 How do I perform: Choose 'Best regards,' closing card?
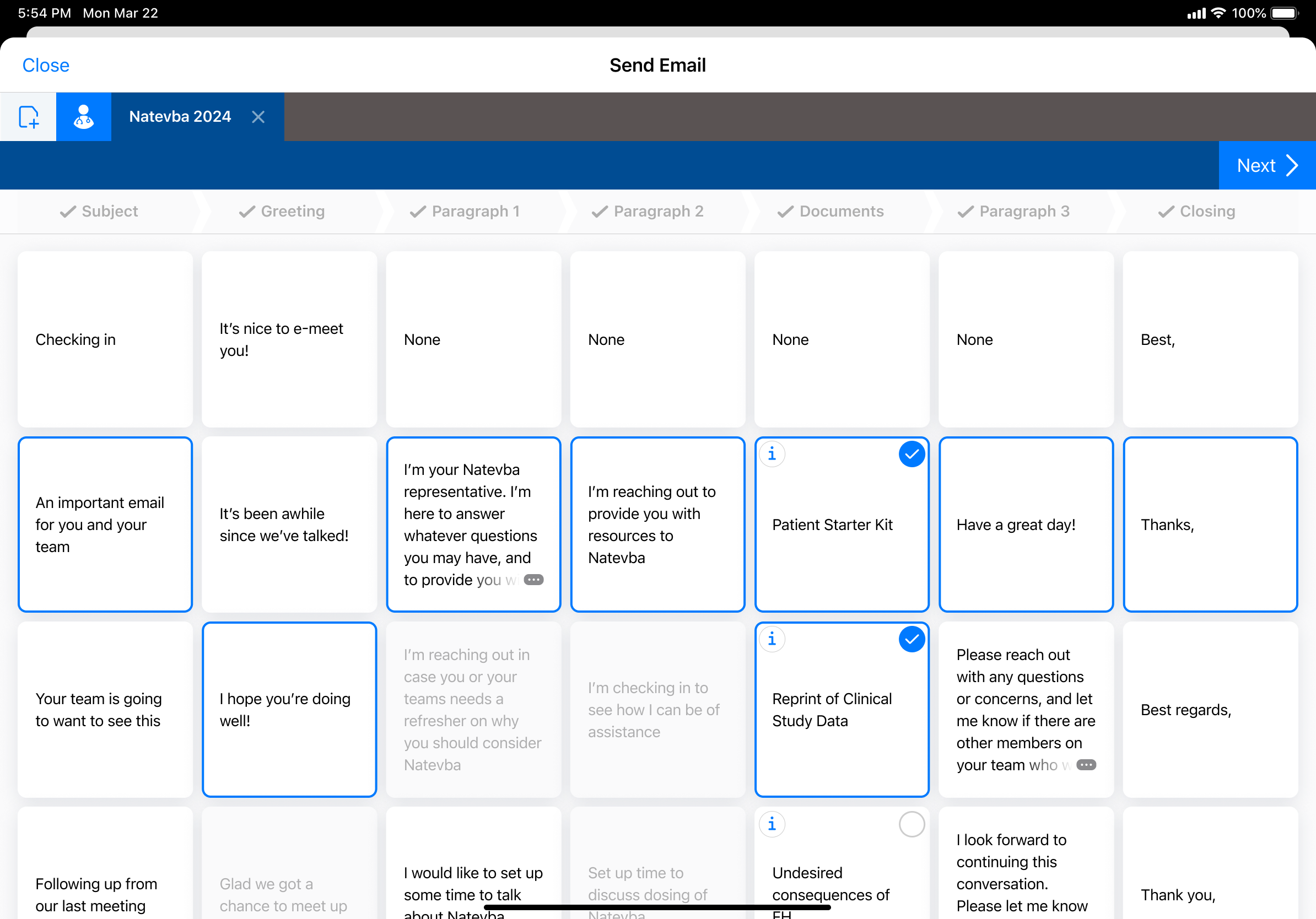[1210, 710]
